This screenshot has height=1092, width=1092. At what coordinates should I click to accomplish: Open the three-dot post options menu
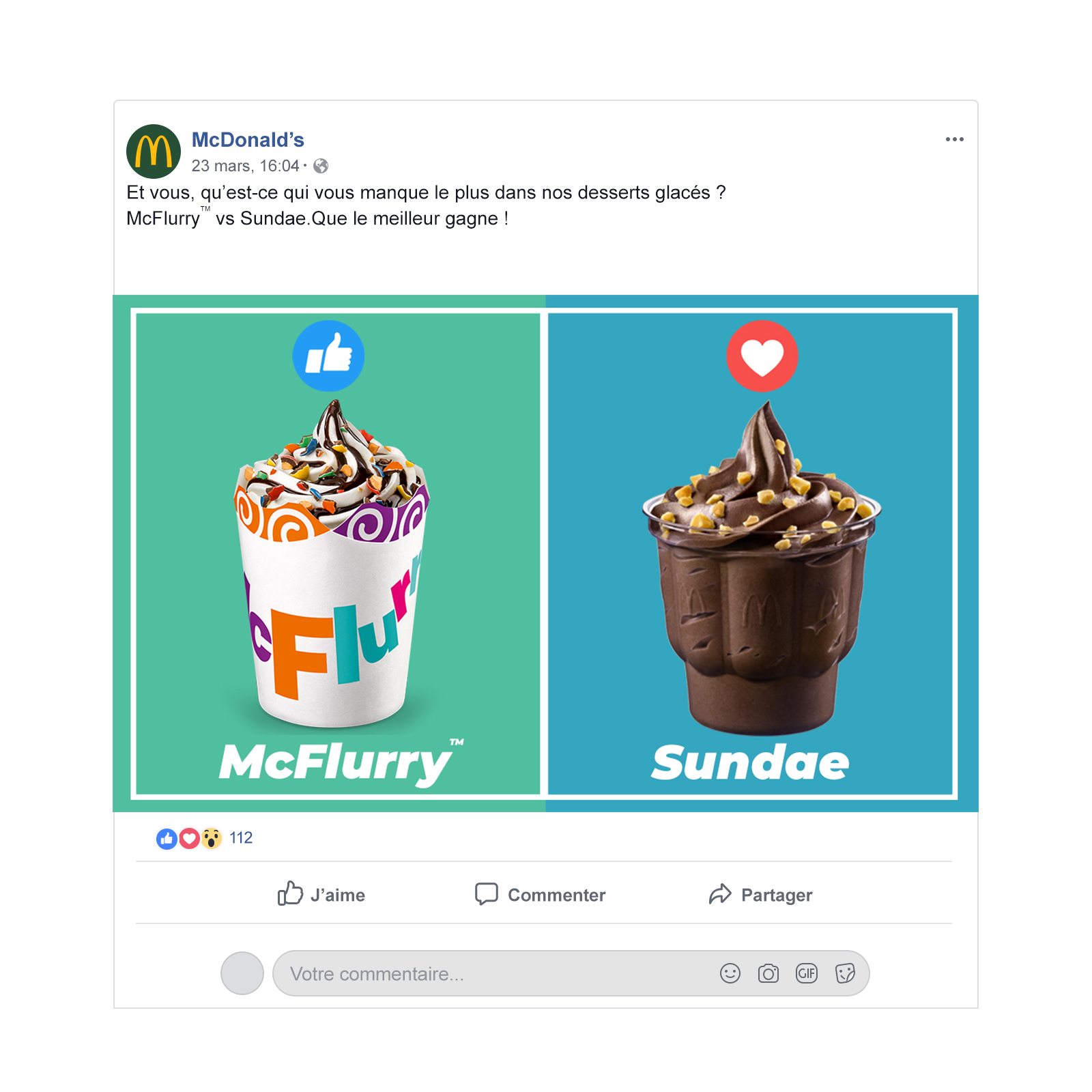[954, 139]
